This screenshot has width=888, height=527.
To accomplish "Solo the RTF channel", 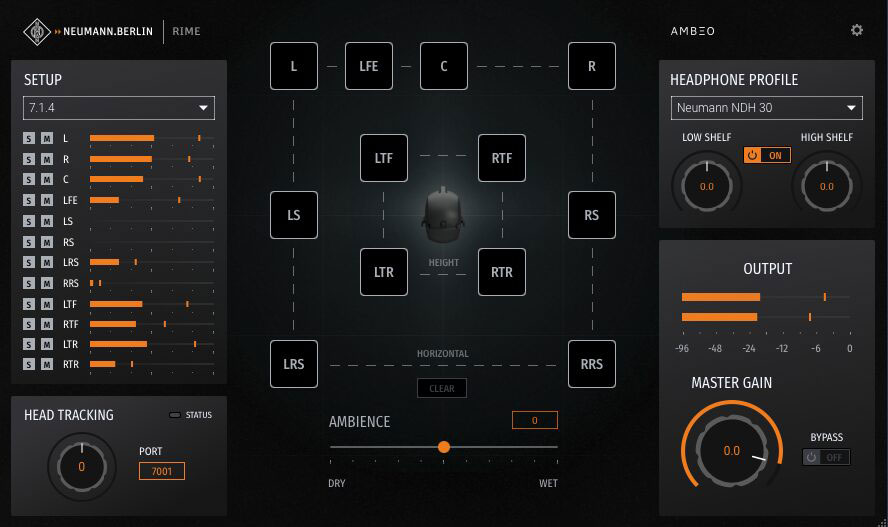I will [29, 324].
